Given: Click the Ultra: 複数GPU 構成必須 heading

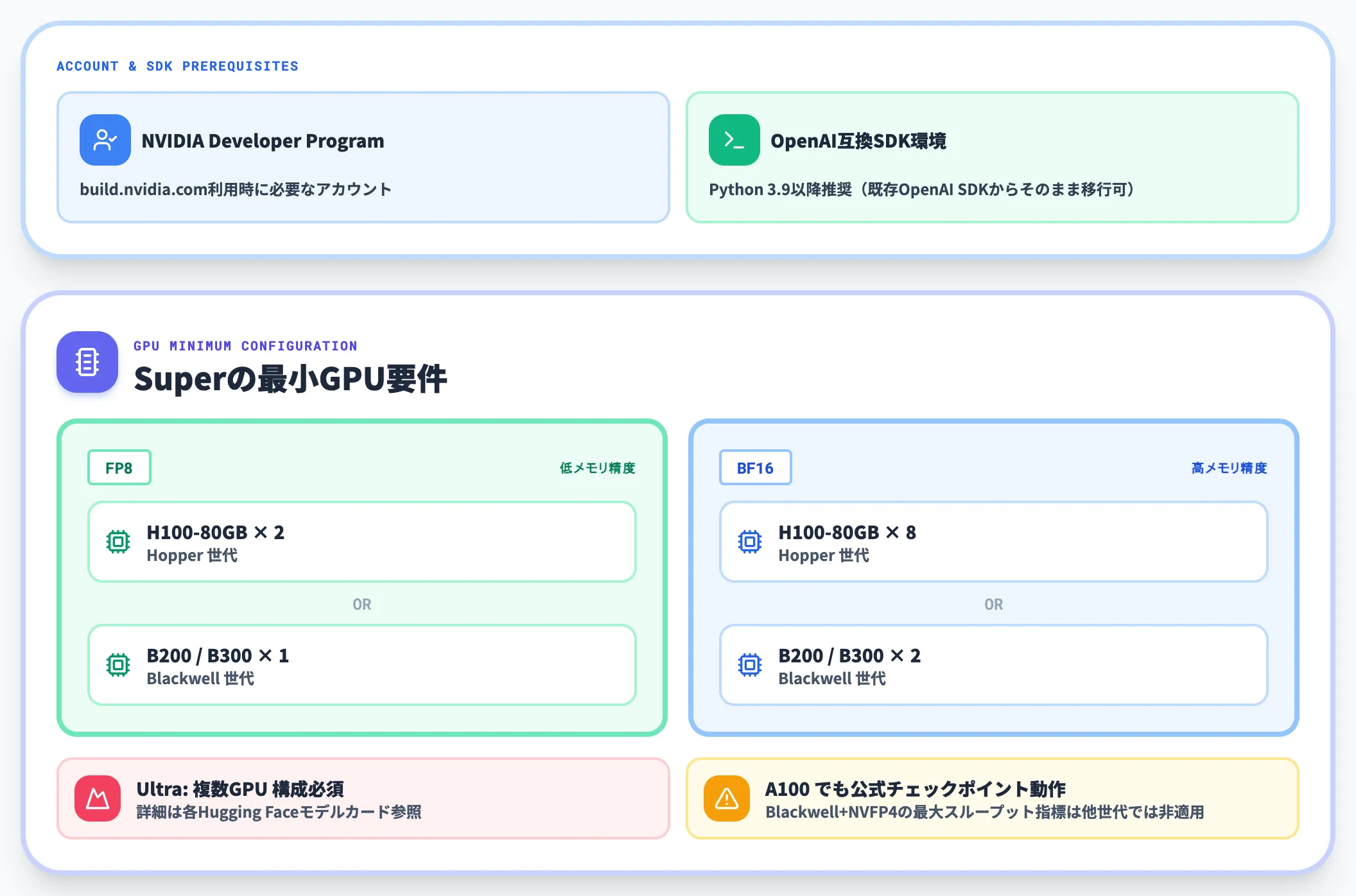Looking at the screenshot, I should [240, 789].
